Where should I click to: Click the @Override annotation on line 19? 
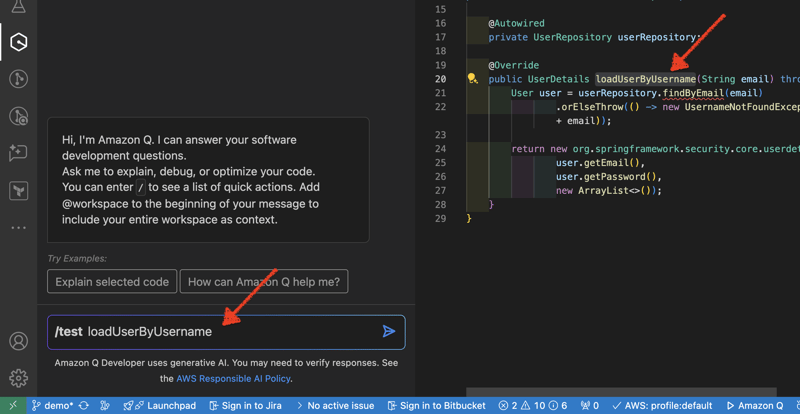tap(514, 65)
